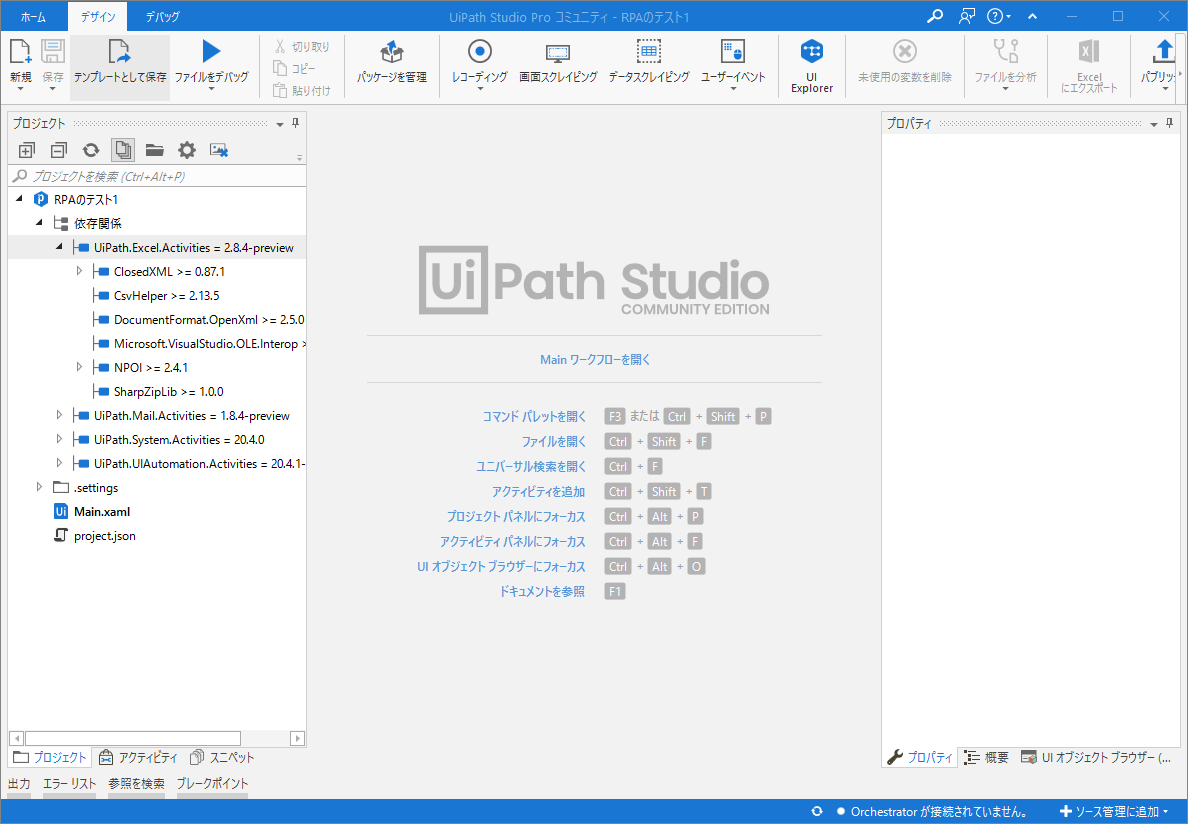Expand the ClosedXML dependency node
Image resolution: width=1188 pixels, height=824 pixels.
80,271
